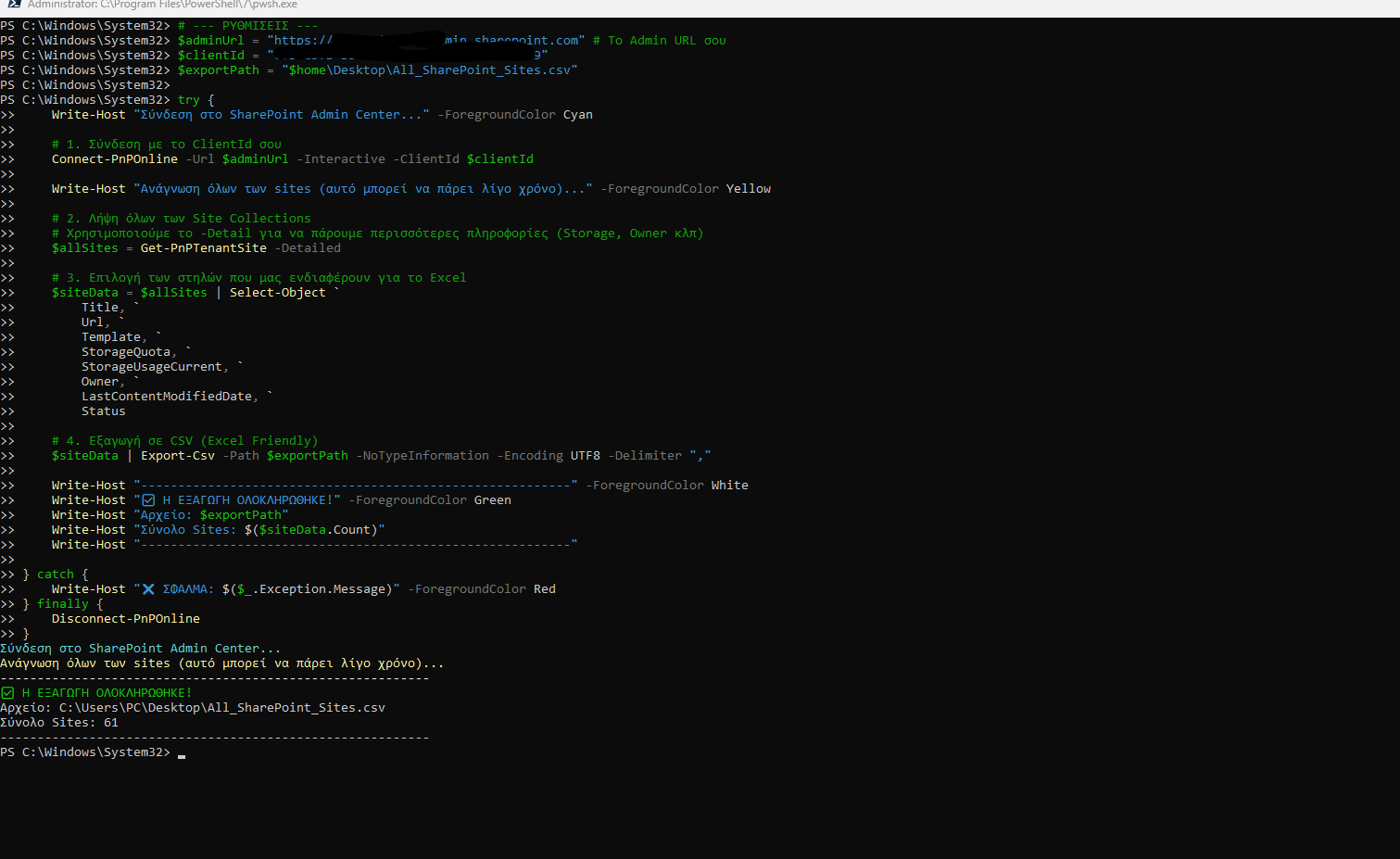Click the blue X emoji before ΣΦΑΛΜΑ
Viewport: 1400px width, 859px height.
(148, 589)
